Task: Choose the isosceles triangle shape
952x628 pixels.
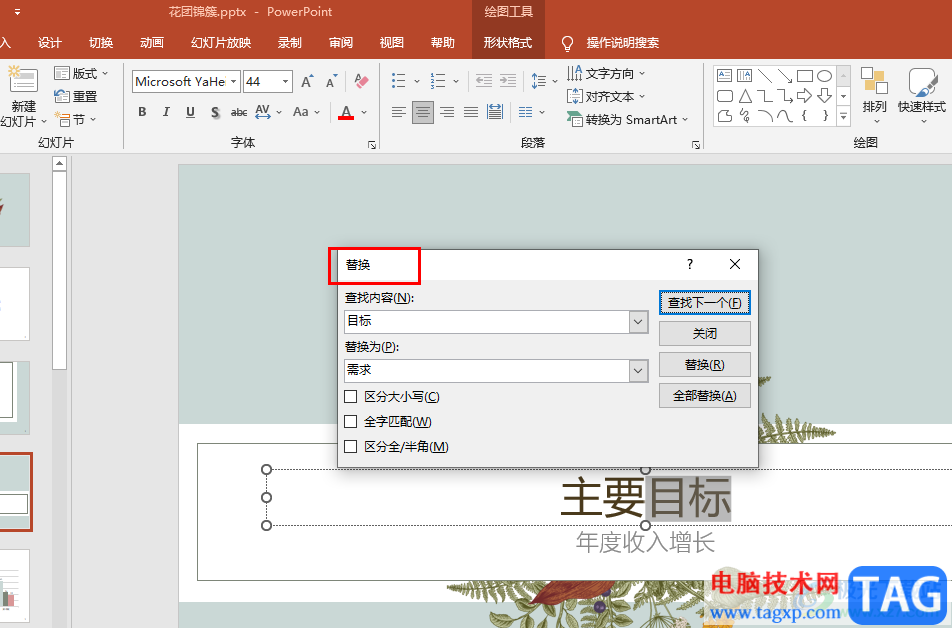Action: (745, 96)
